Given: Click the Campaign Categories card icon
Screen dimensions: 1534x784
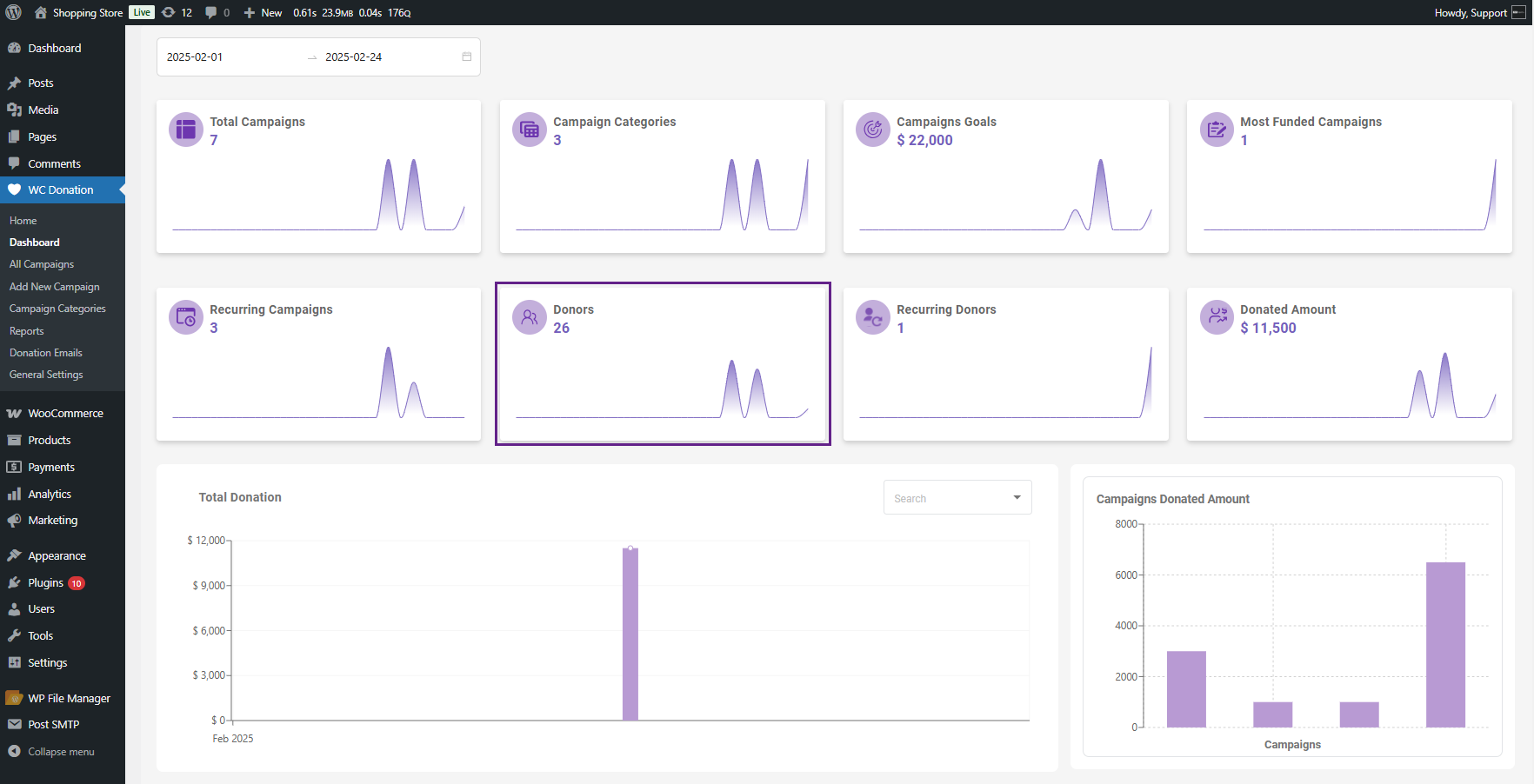Looking at the screenshot, I should click(529, 130).
